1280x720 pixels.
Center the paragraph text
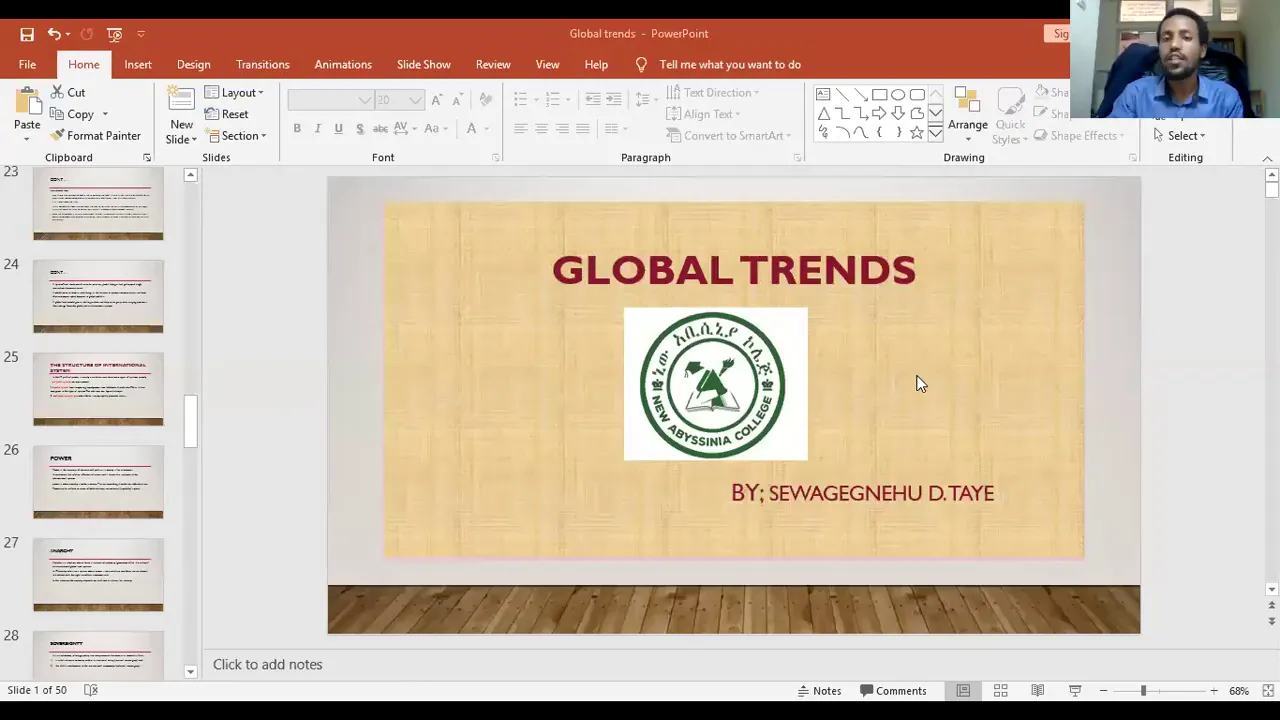[541, 128]
